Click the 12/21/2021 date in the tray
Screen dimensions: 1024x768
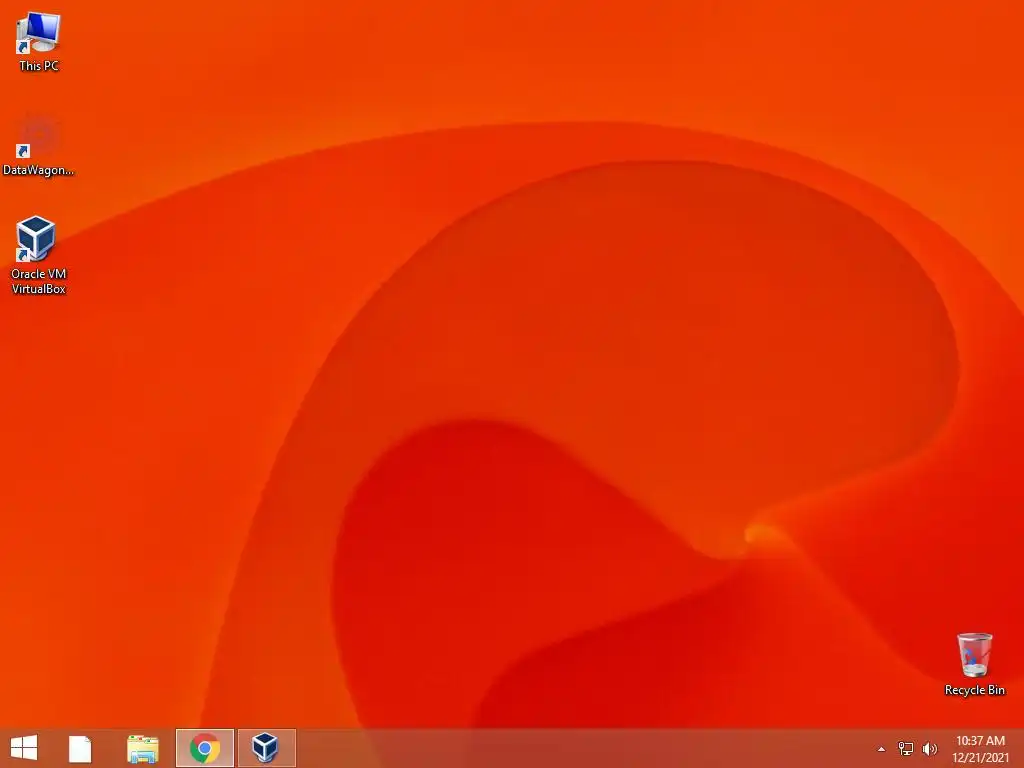point(980,758)
